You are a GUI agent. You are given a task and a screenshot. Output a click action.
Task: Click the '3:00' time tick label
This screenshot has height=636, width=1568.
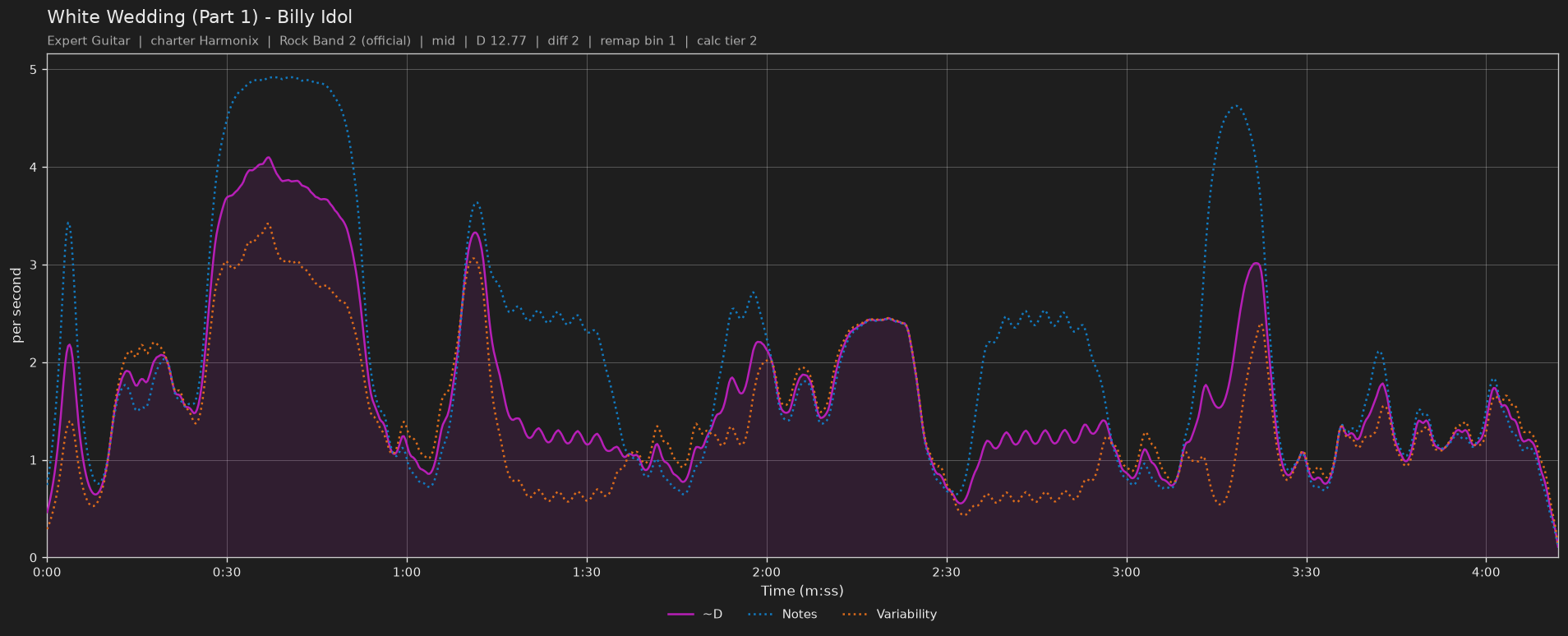pos(1127,572)
